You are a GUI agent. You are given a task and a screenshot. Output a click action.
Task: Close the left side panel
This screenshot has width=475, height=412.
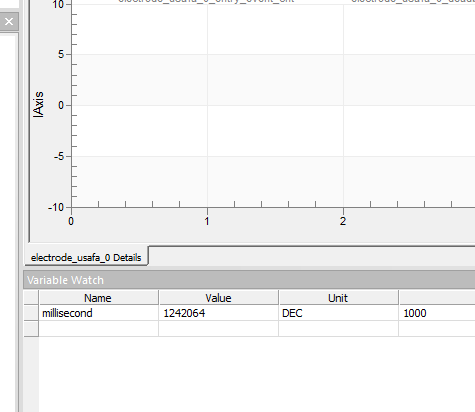click(9, 22)
